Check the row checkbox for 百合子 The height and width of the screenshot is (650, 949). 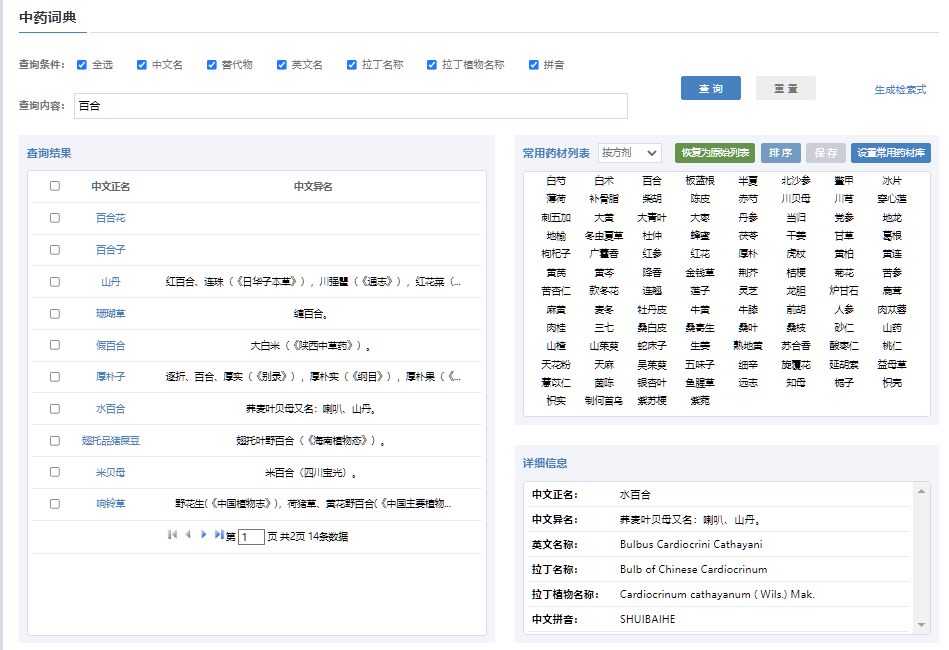click(x=55, y=250)
